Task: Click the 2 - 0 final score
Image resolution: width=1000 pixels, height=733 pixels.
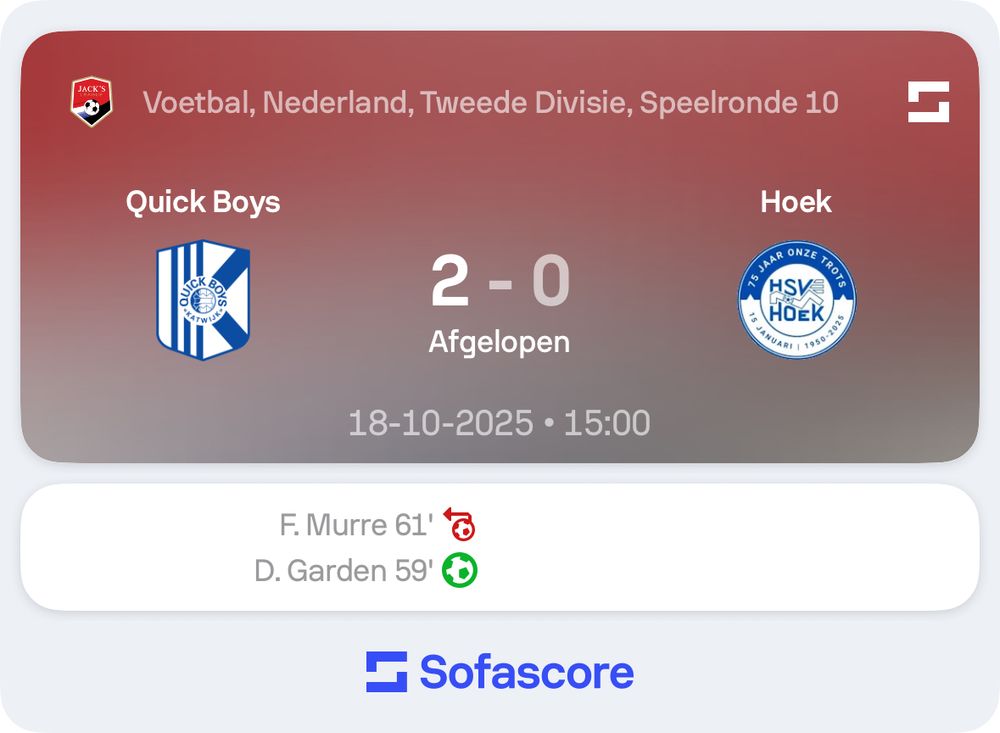Action: 500,281
